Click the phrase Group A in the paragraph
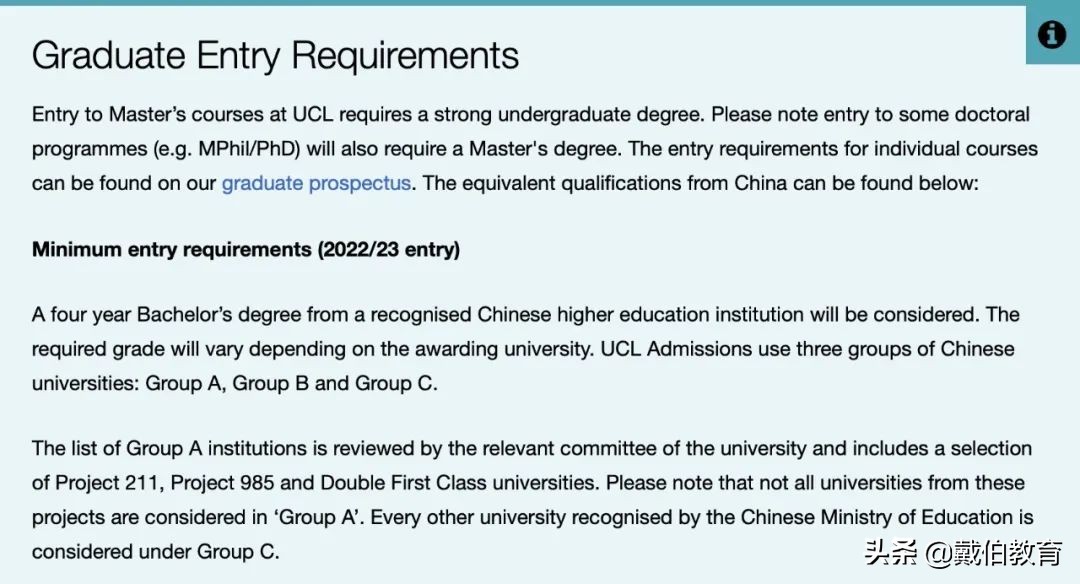The image size is (1080, 584). pyautogui.click(x=186, y=382)
